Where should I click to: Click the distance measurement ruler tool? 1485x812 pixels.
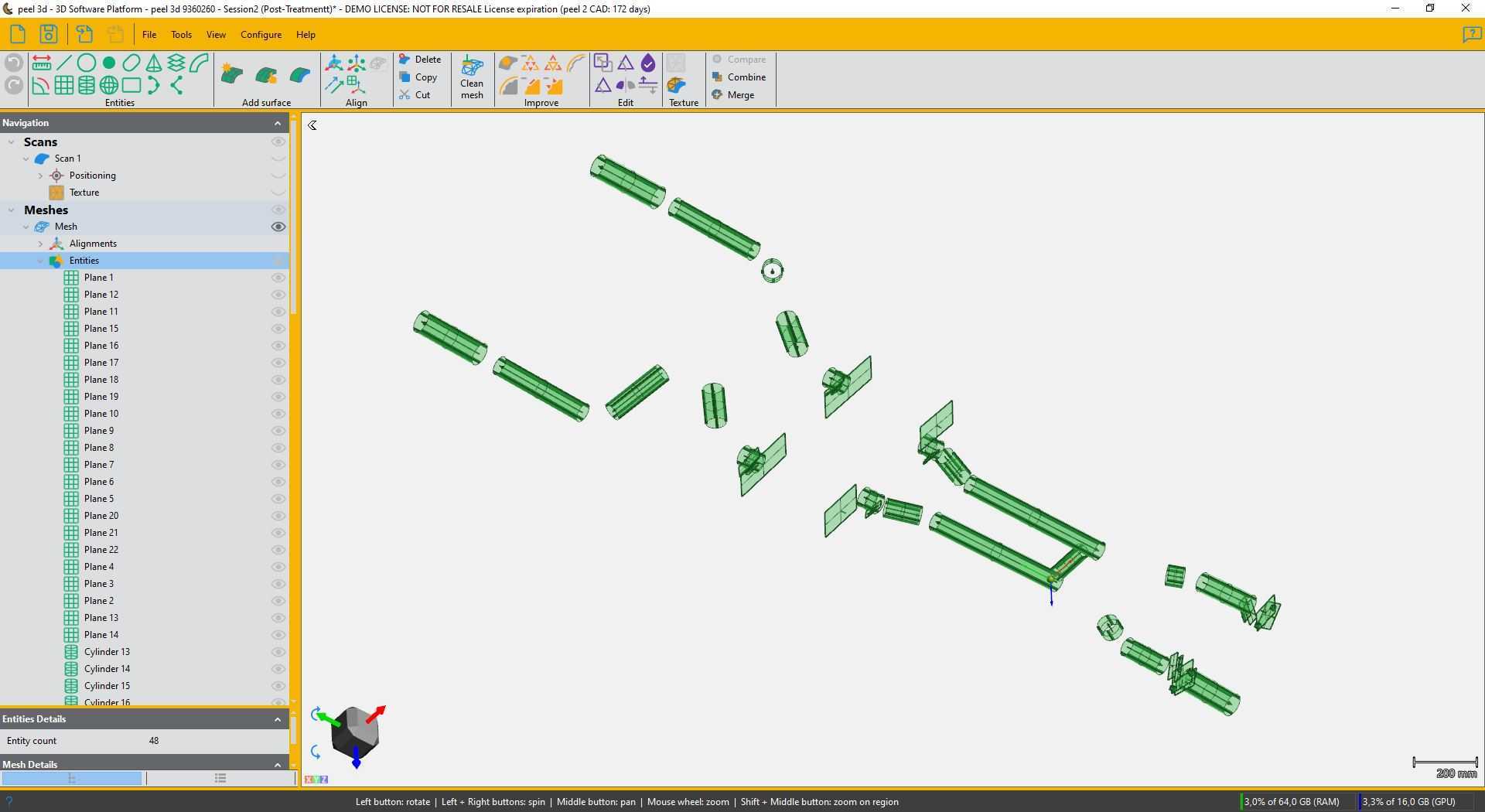pyautogui.click(x=42, y=63)
